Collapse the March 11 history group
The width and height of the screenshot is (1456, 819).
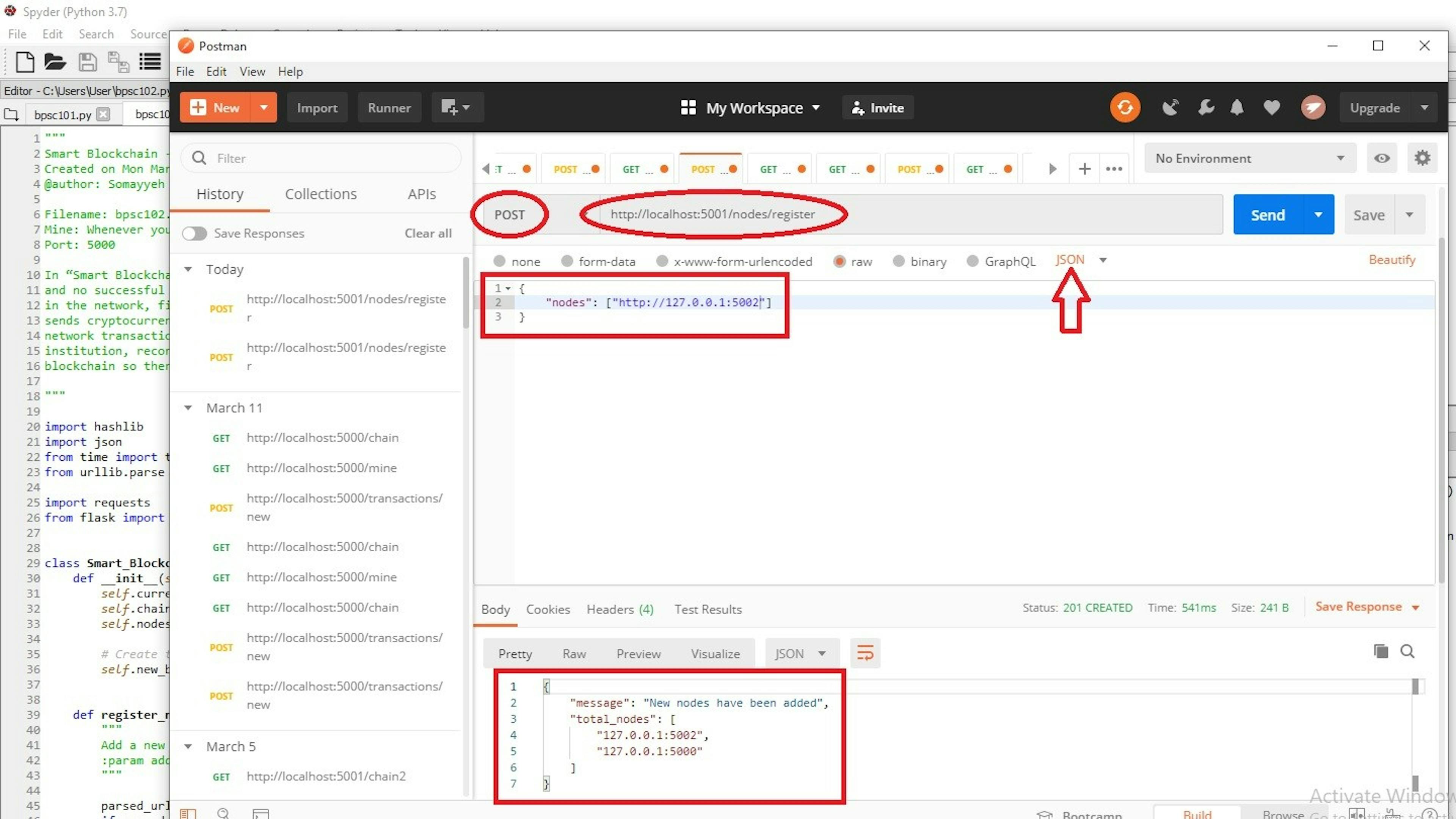[x=188, y=408]
